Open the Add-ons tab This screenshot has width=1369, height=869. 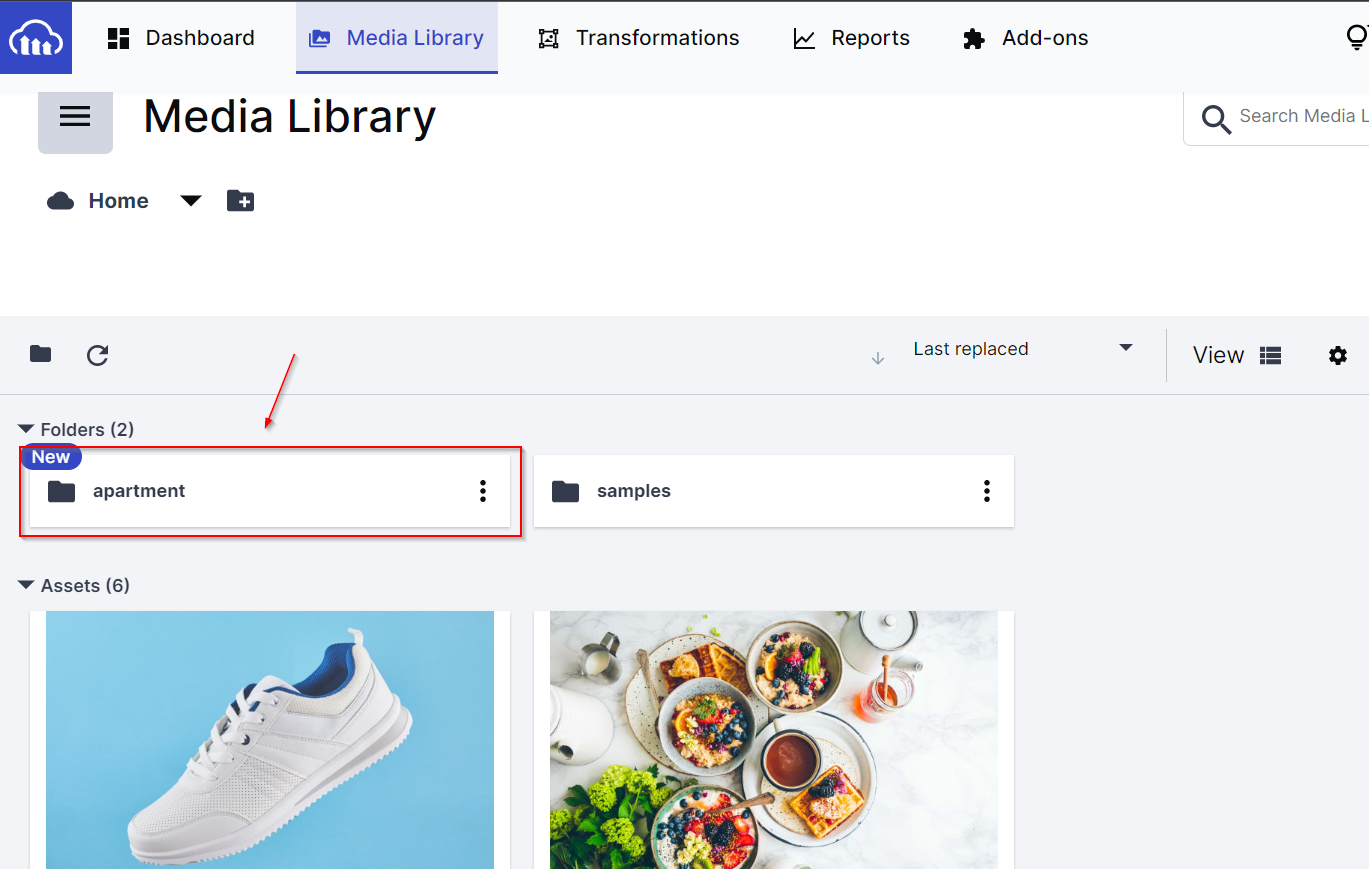coord(1025,38)
